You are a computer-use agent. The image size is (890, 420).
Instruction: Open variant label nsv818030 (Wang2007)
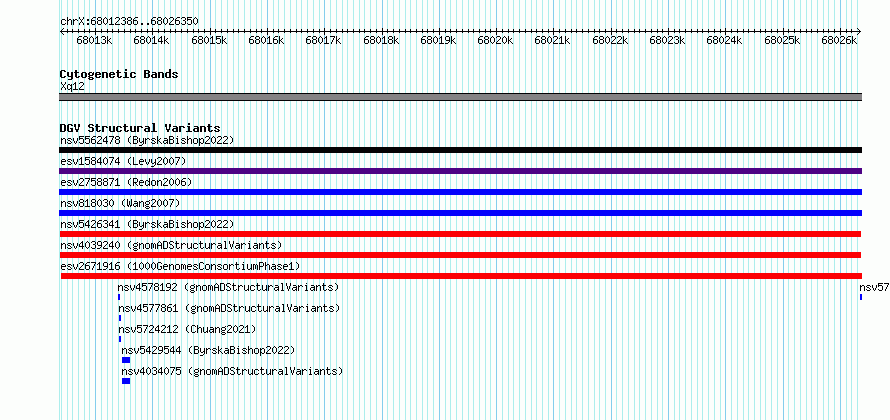(120, 203)
